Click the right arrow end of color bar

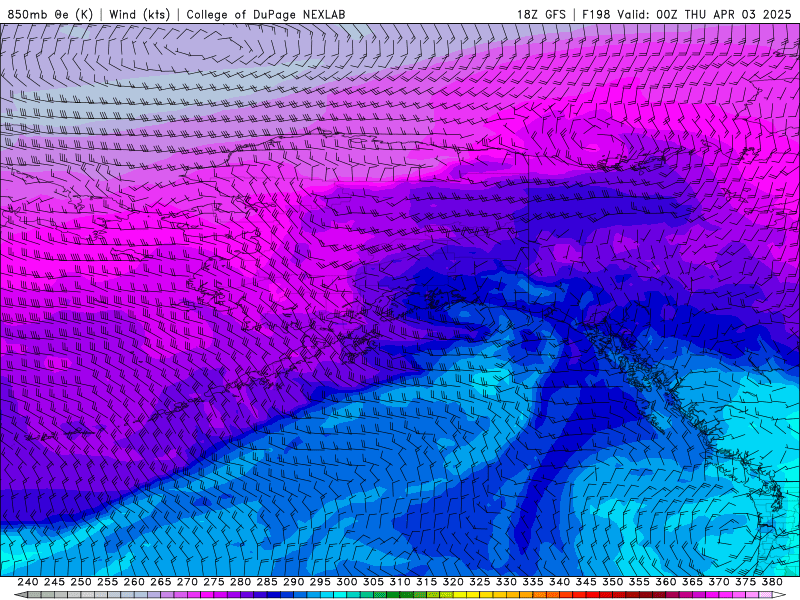pyautogui.click(x=777, y=595)
